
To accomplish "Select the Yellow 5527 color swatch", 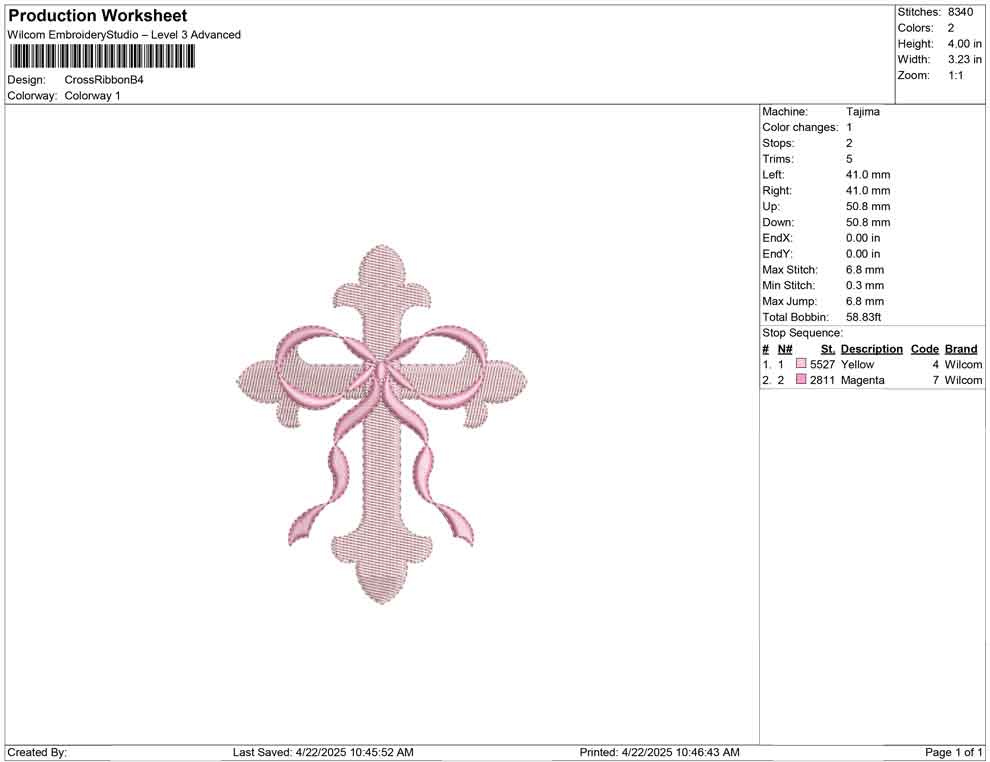I will click(799, 365).
